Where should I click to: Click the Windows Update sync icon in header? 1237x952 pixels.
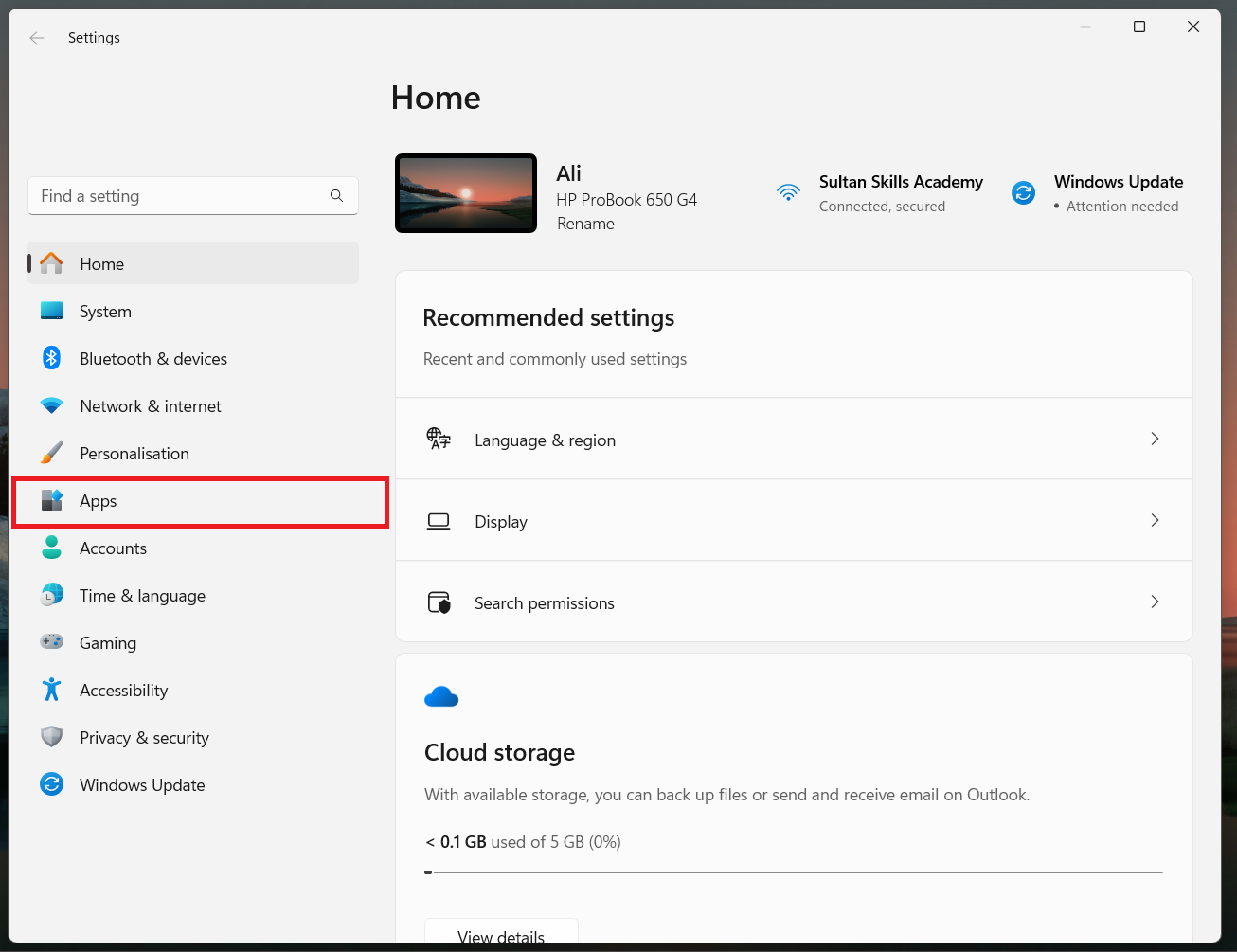pos(1024,193)
